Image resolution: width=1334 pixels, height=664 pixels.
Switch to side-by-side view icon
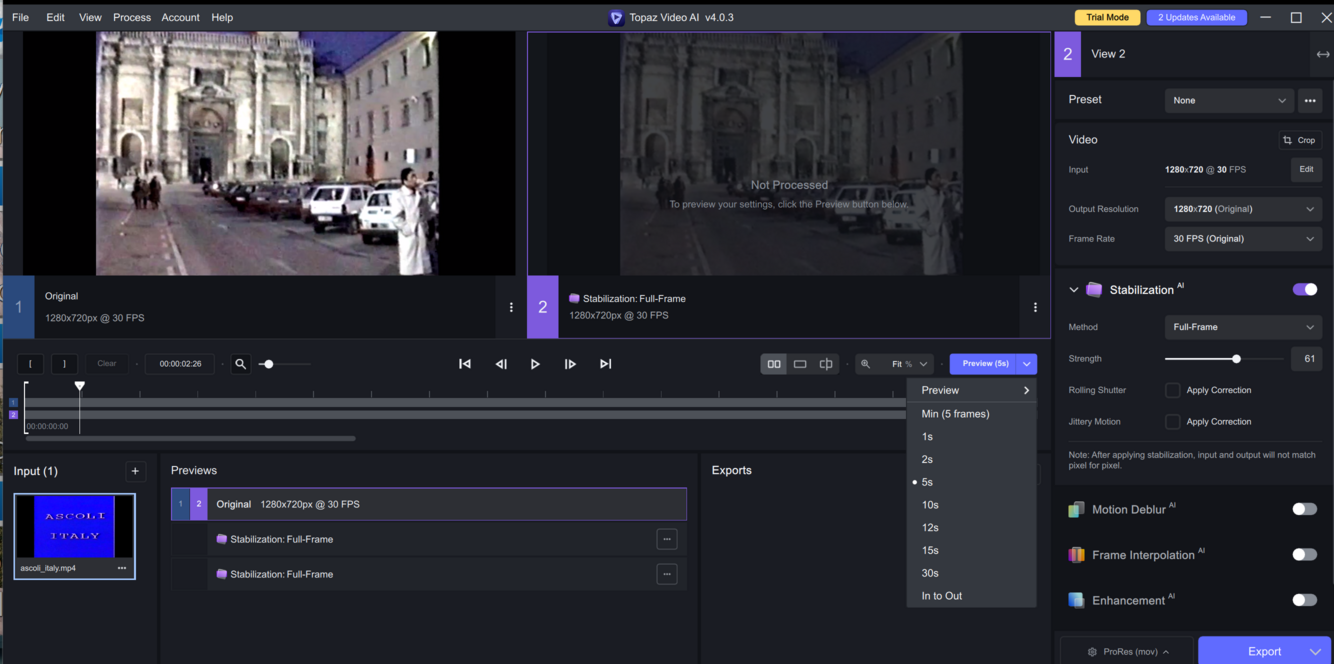click(774, 364)
